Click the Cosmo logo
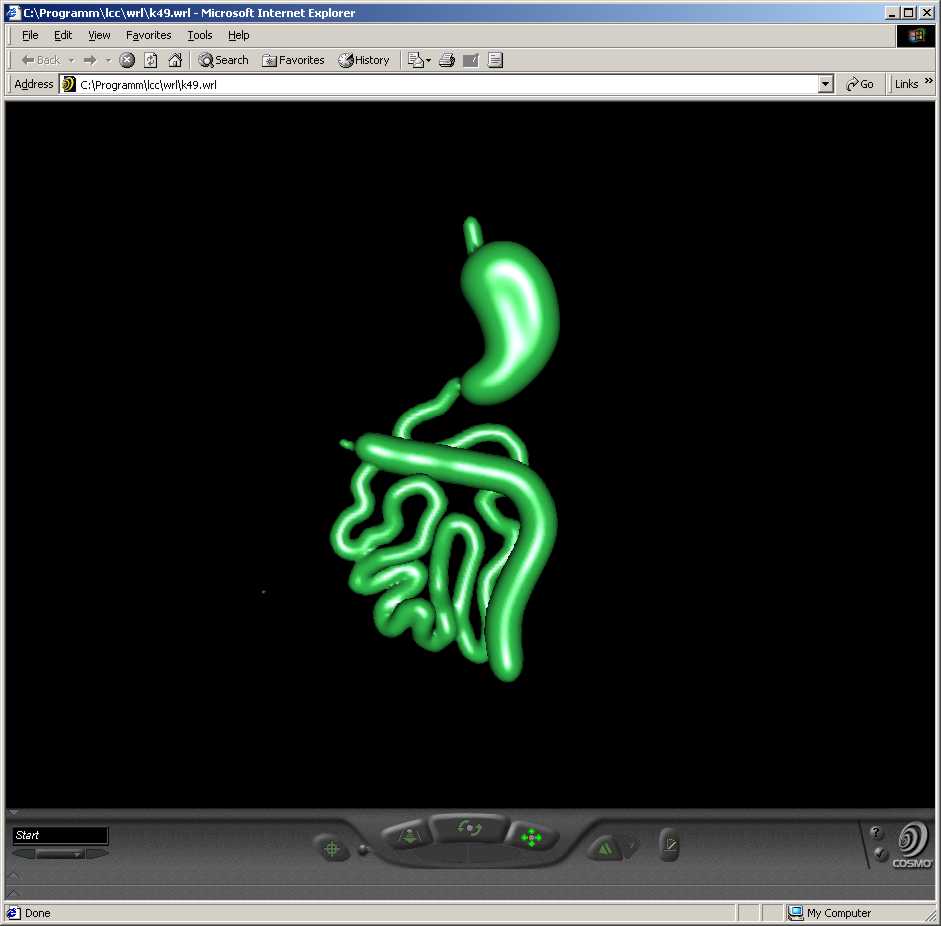Screen dimensions: 941x926 click(x=912, y=845)
